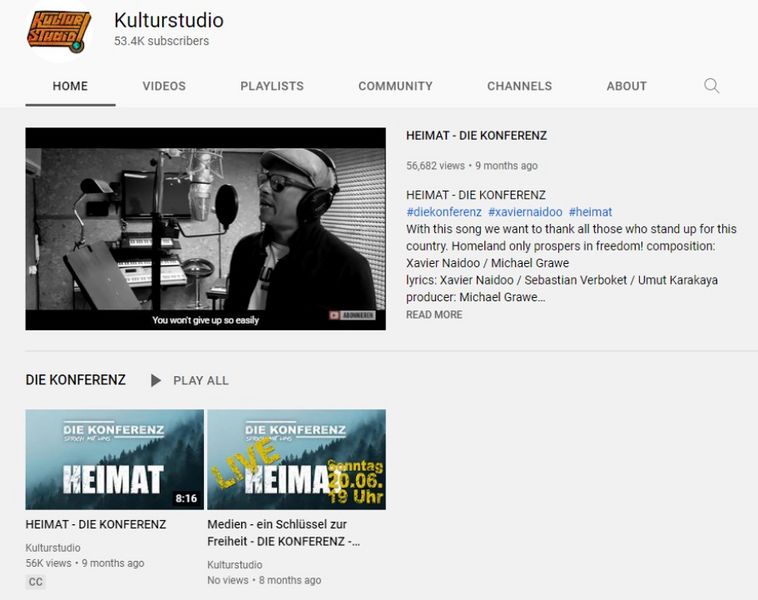Click the 'You won't give up so easily' subtitle

coord(205,320)
